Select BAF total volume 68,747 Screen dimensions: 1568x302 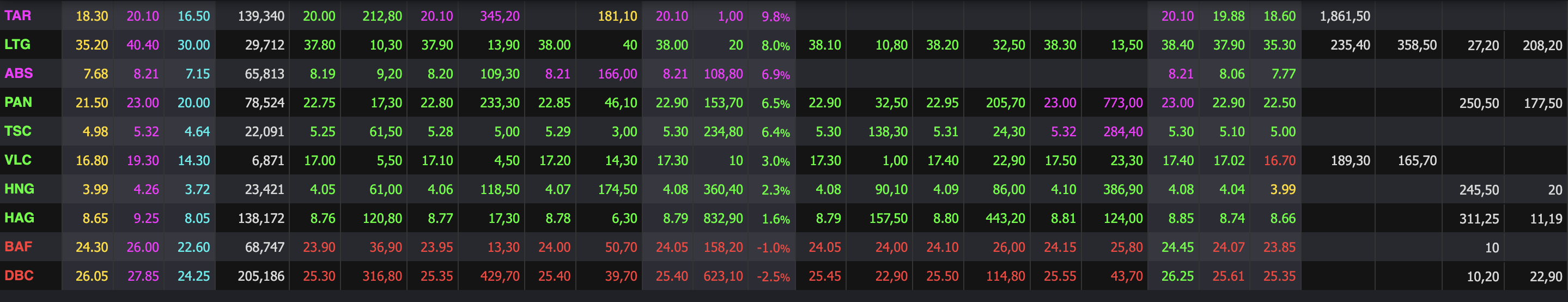(265, 248)
